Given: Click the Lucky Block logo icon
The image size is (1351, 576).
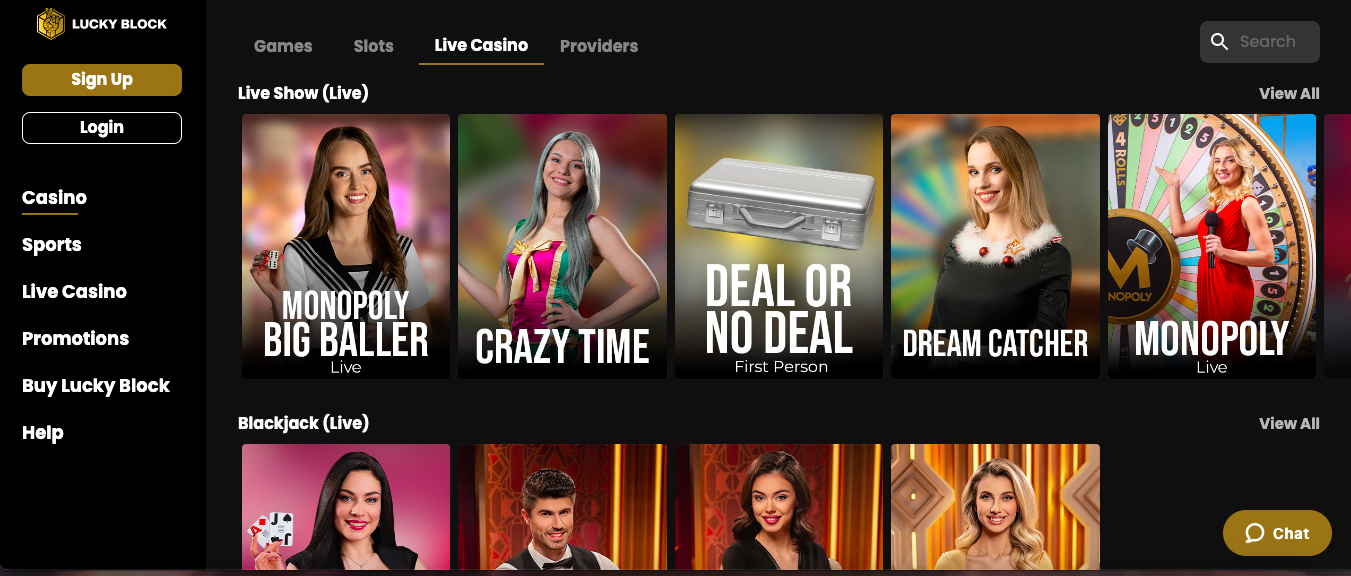Looking at the screenshot, I should click(x=50, y=24).
